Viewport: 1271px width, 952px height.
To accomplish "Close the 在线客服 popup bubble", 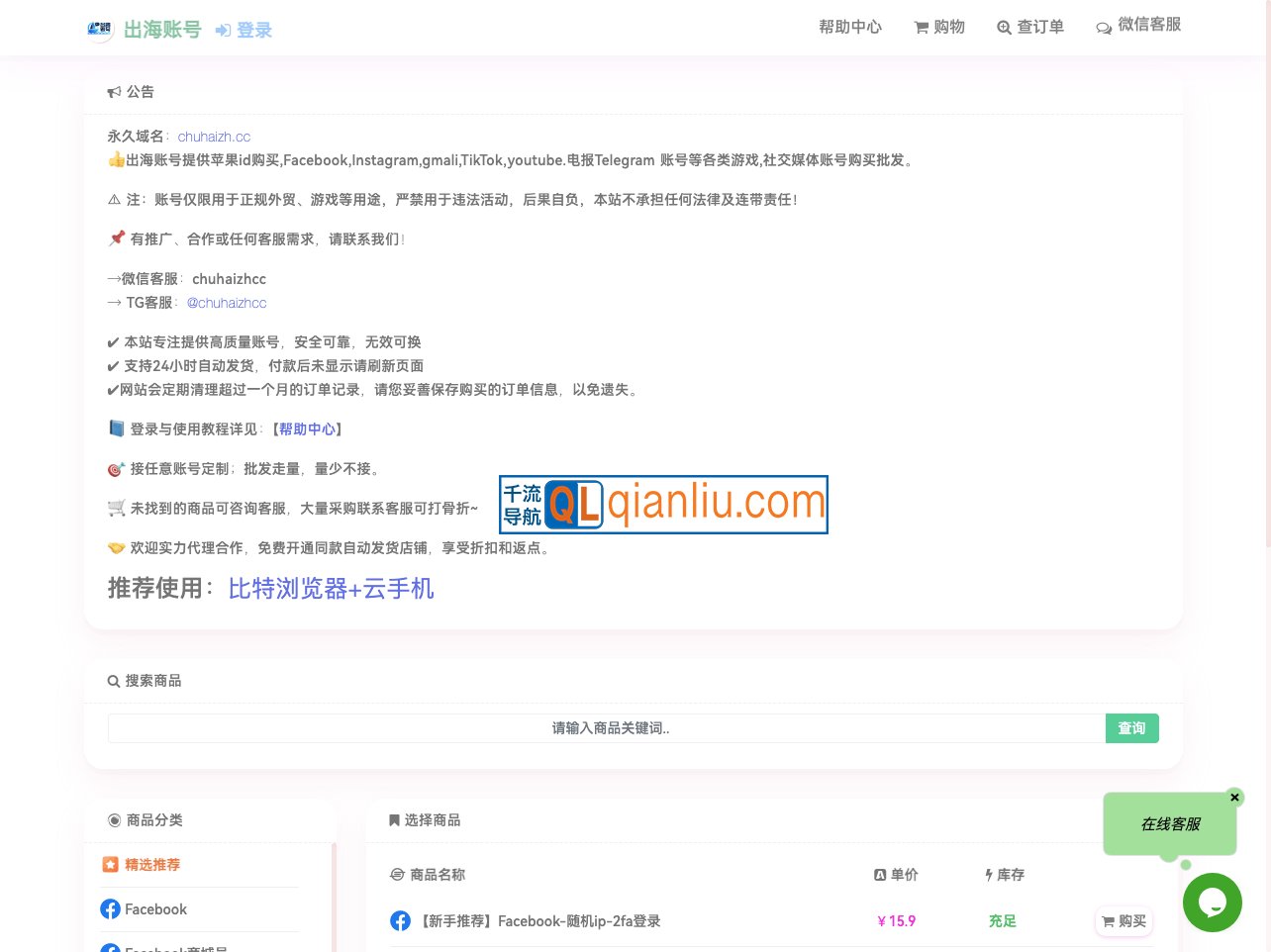I will coord(1234,797).
